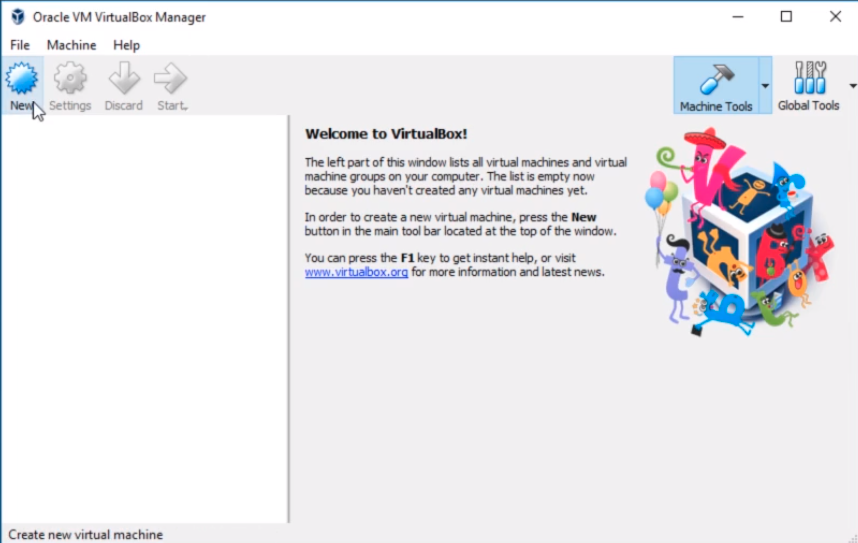Open the Help menu
858x543 pixels.
tap(127, 45)
